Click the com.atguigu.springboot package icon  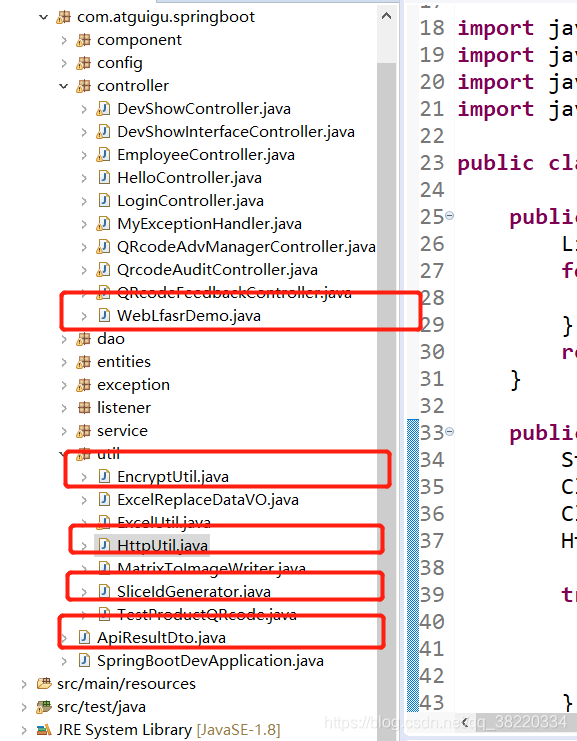(63, 17)
